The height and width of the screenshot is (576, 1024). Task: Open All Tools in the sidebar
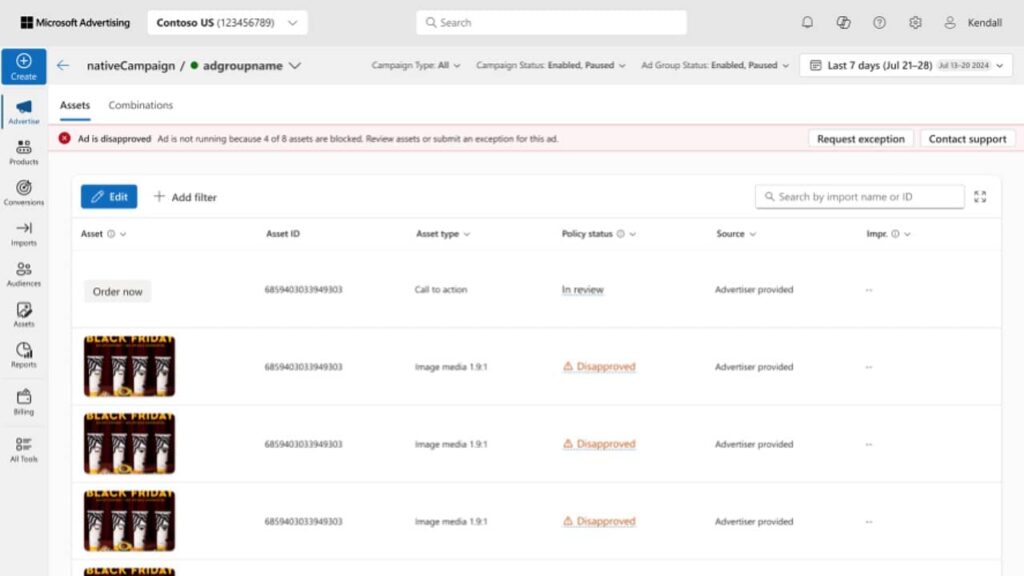pyautogui.click(x=23, y=447)
